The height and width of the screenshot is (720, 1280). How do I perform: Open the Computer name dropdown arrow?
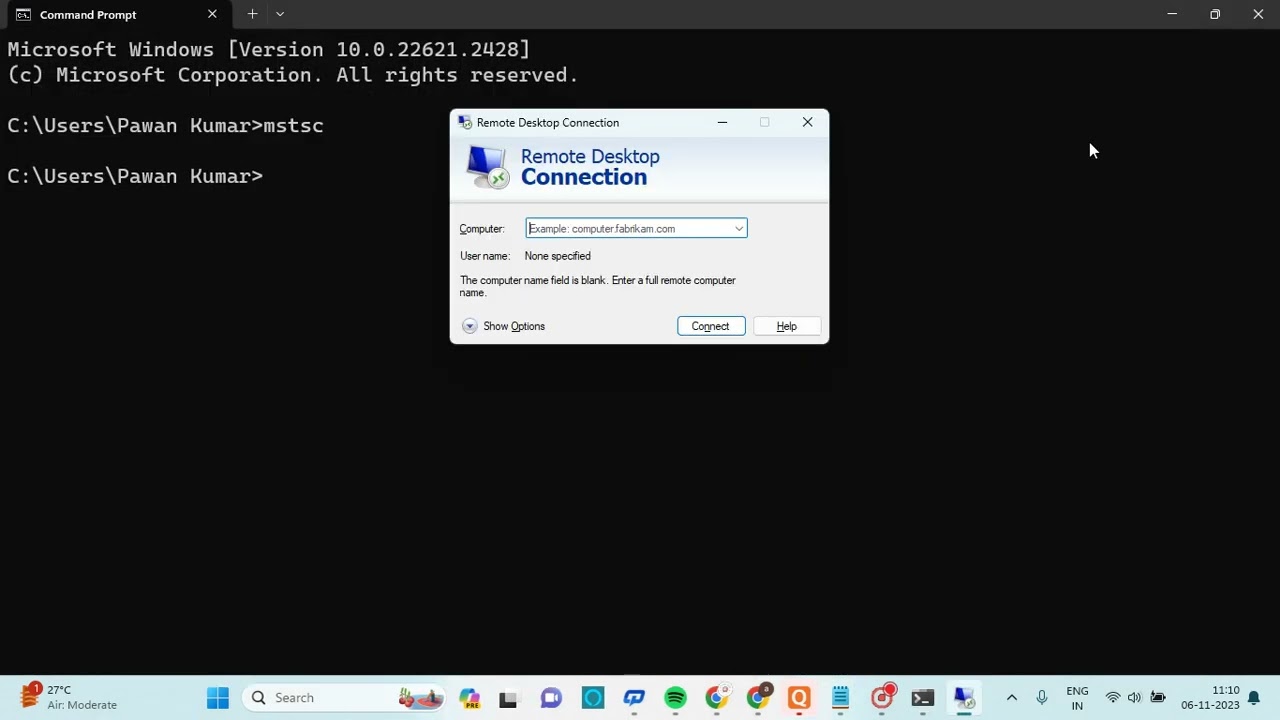[x=739, y=229]
